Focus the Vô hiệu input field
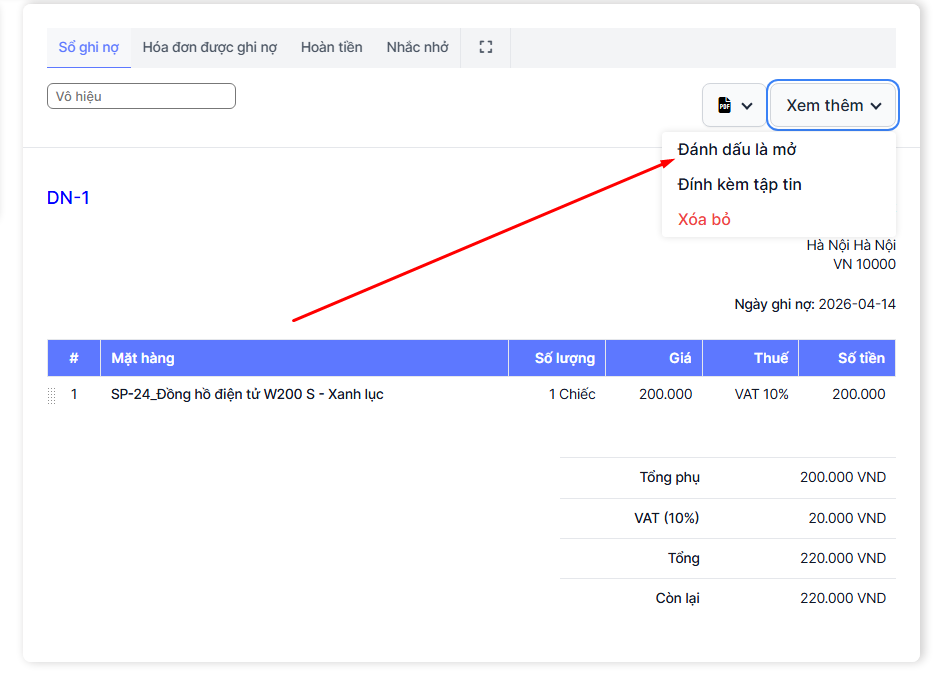 141,96
